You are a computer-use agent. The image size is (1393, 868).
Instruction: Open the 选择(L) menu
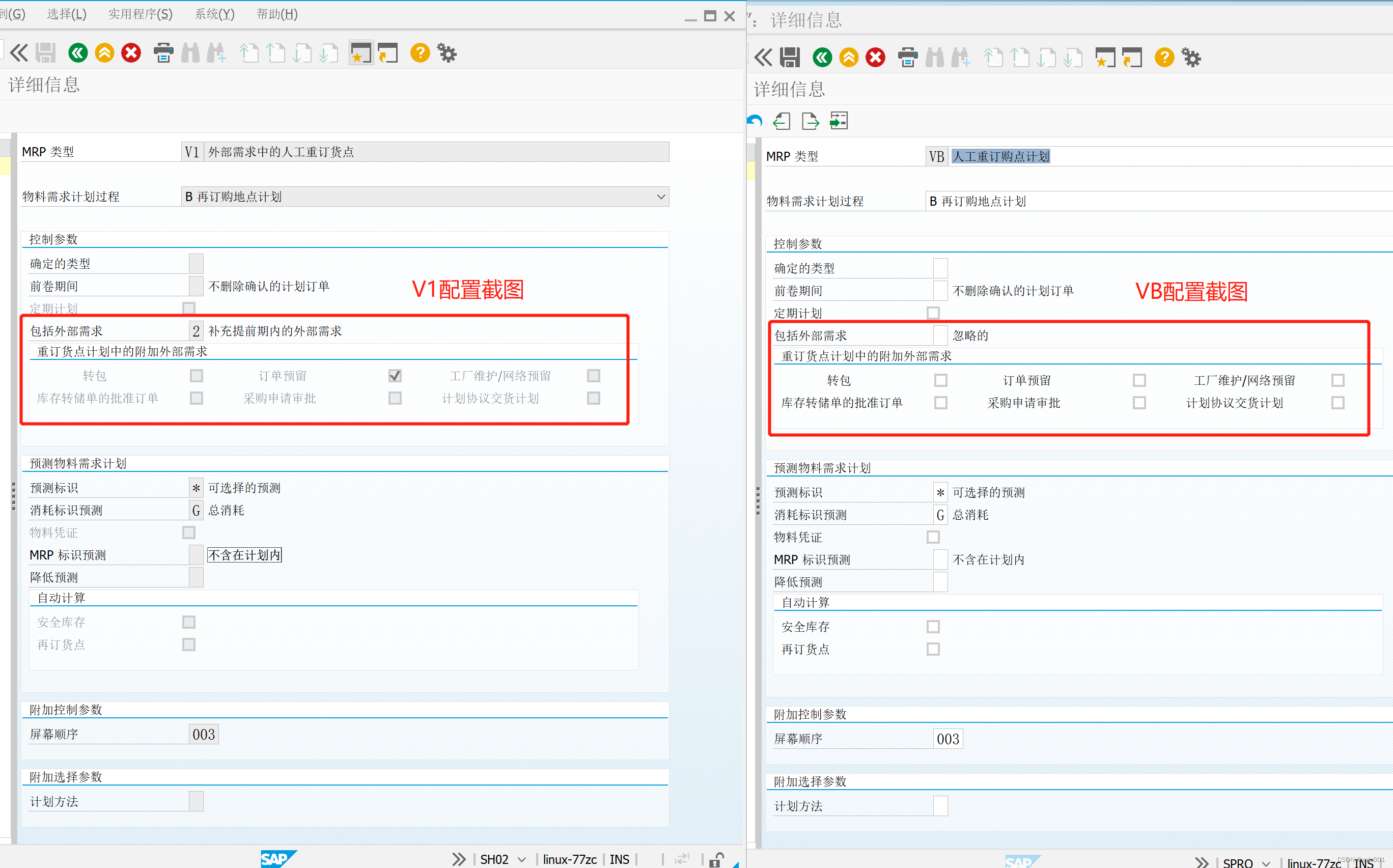(67, 14)
